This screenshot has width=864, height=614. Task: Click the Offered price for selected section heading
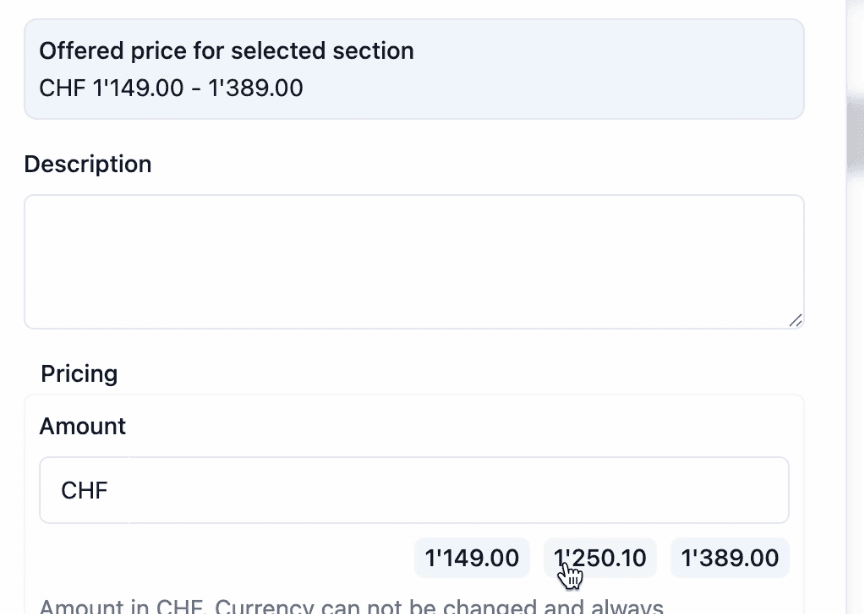[226, 51]
